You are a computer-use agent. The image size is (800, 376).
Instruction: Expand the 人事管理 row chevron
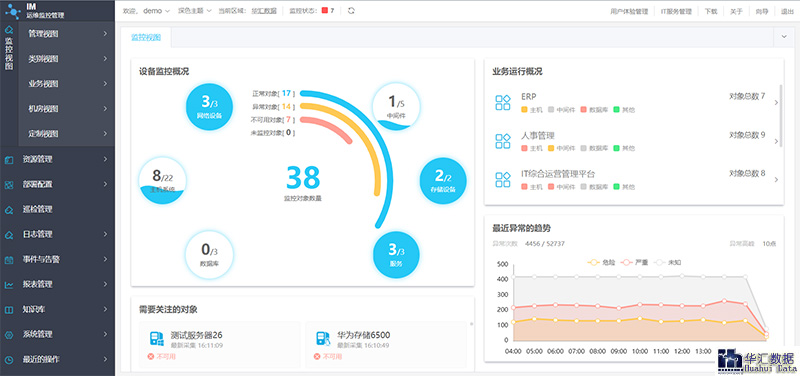pyautogui.click(x=776, y=141)
